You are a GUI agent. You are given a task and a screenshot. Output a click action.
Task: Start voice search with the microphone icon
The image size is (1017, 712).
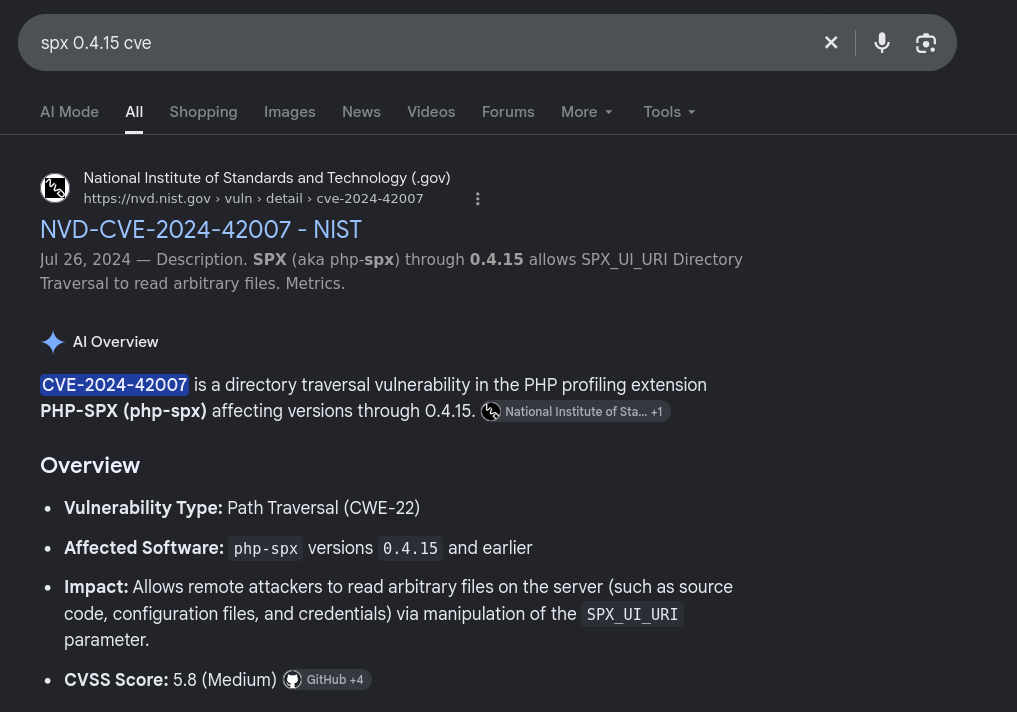tap(881, 43)
